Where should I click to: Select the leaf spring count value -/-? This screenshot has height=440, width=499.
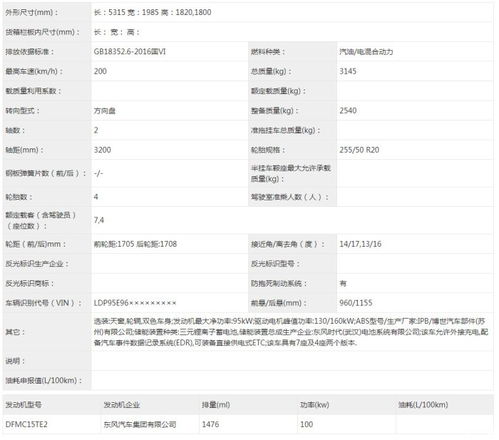pos(98,173)
